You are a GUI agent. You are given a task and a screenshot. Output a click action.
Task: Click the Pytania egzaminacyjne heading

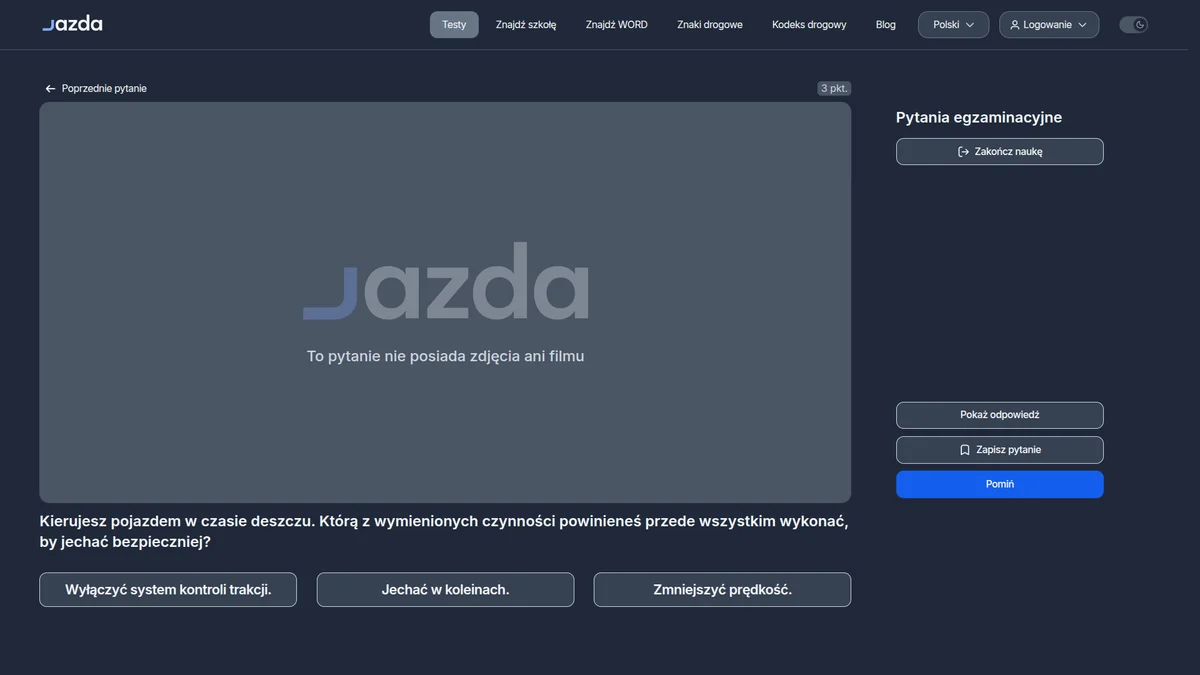(x=979, y=118)
